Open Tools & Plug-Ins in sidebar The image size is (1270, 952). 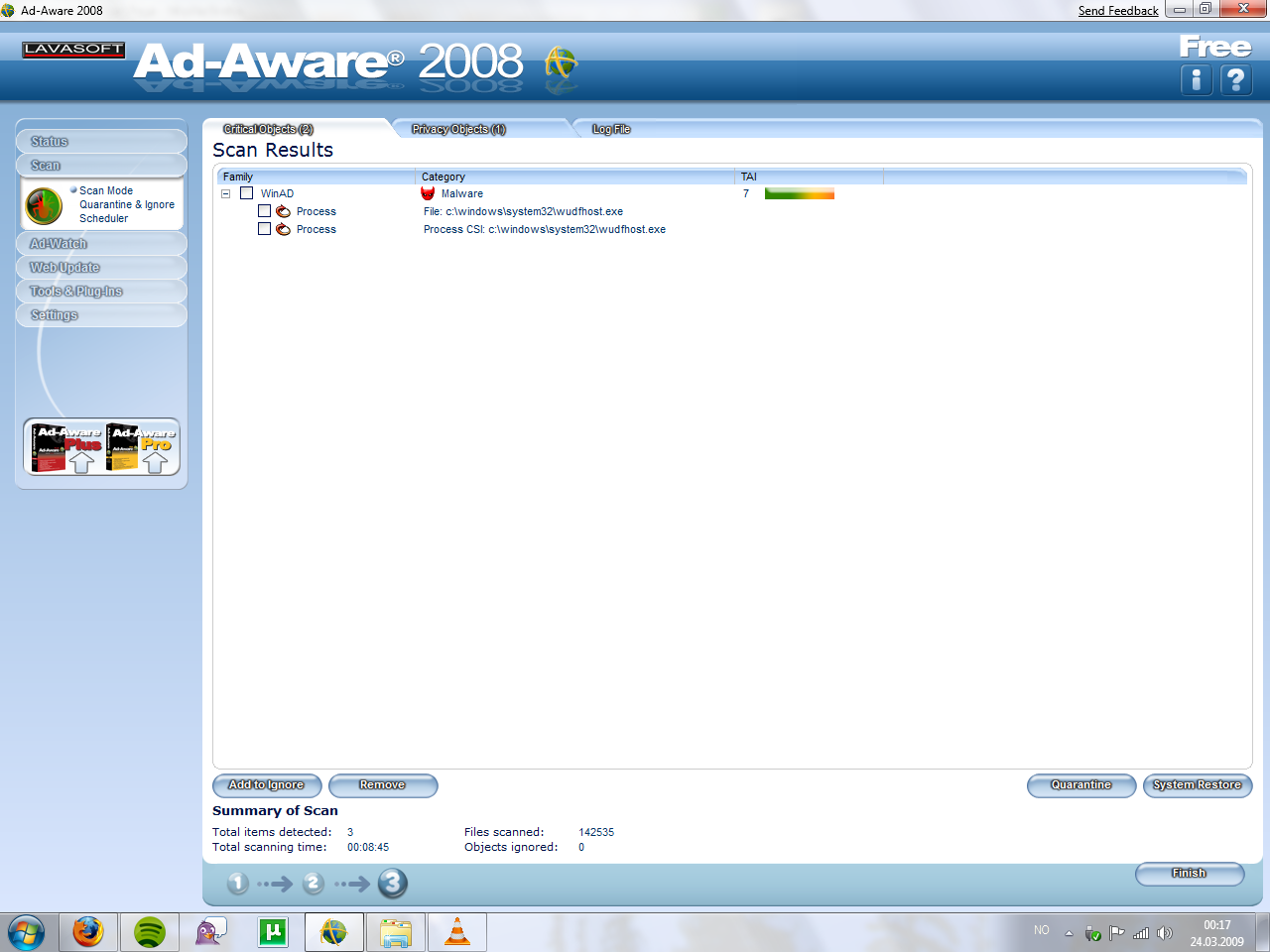point(101,292)
